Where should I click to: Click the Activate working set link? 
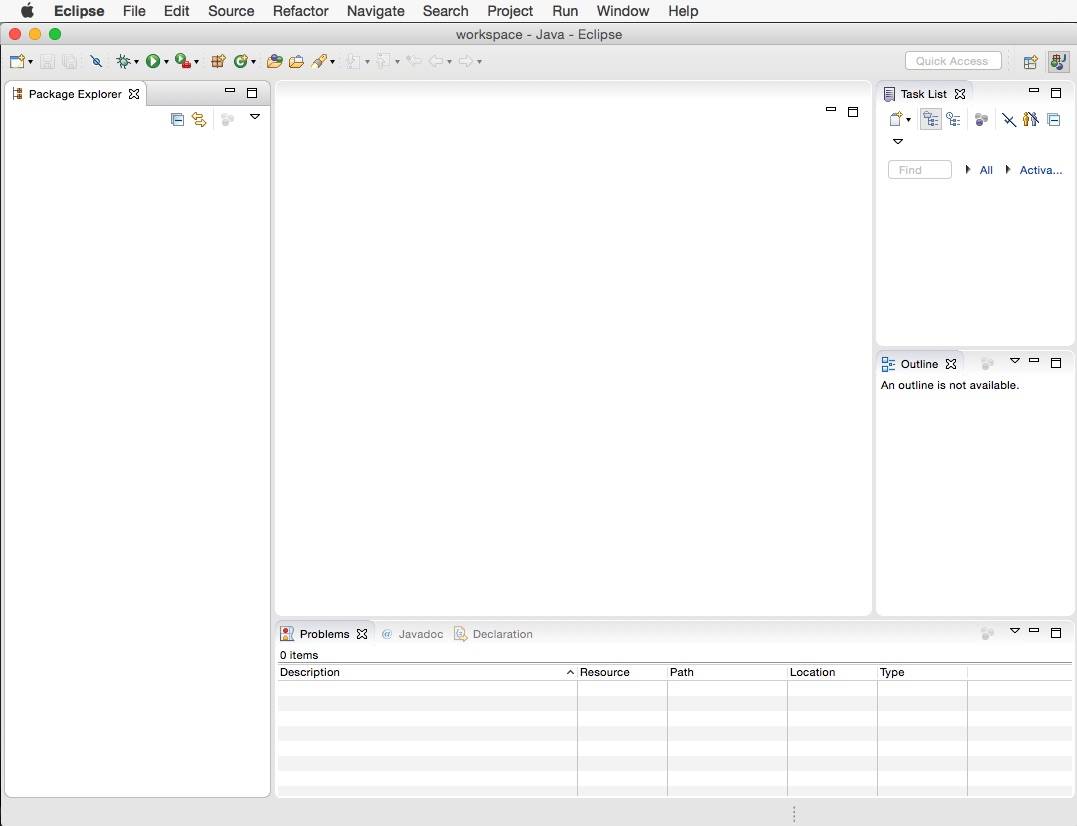coord(1040,170)
